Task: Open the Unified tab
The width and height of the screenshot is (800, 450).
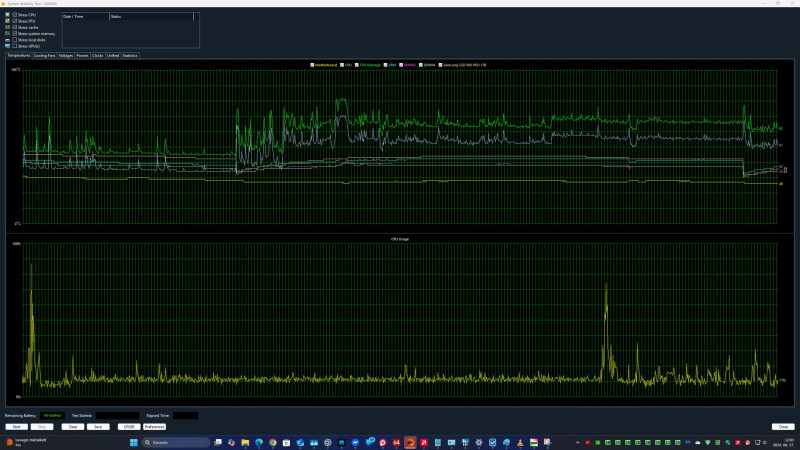Action: point(113,55)
